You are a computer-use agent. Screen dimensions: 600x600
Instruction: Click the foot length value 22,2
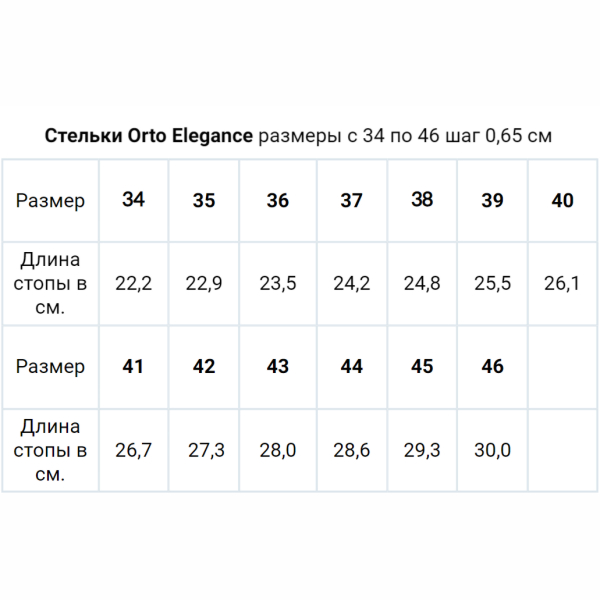tap(133, 284)
